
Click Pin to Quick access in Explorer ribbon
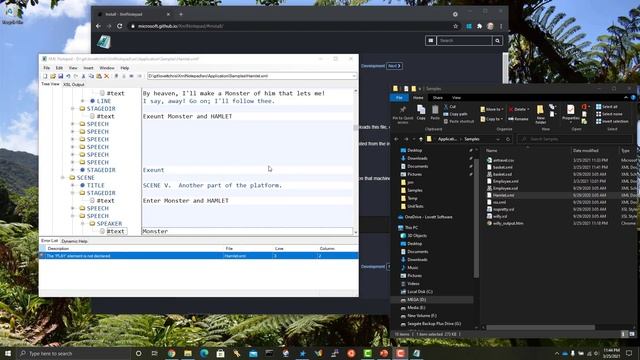point(402,114)
